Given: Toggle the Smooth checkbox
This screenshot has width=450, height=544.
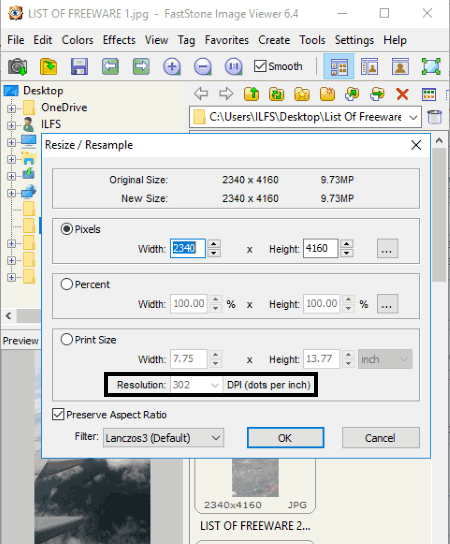Looking at the screenshot, I should 260,66.
